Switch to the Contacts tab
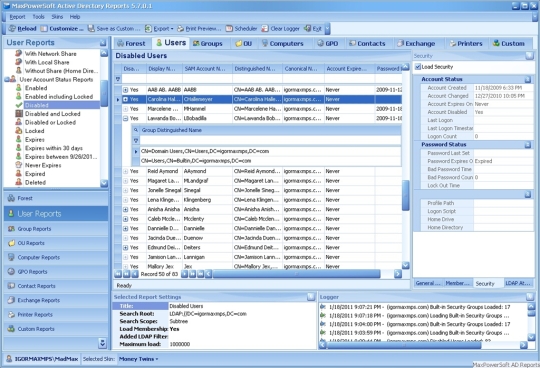540x368 pixels. [367, 43]
